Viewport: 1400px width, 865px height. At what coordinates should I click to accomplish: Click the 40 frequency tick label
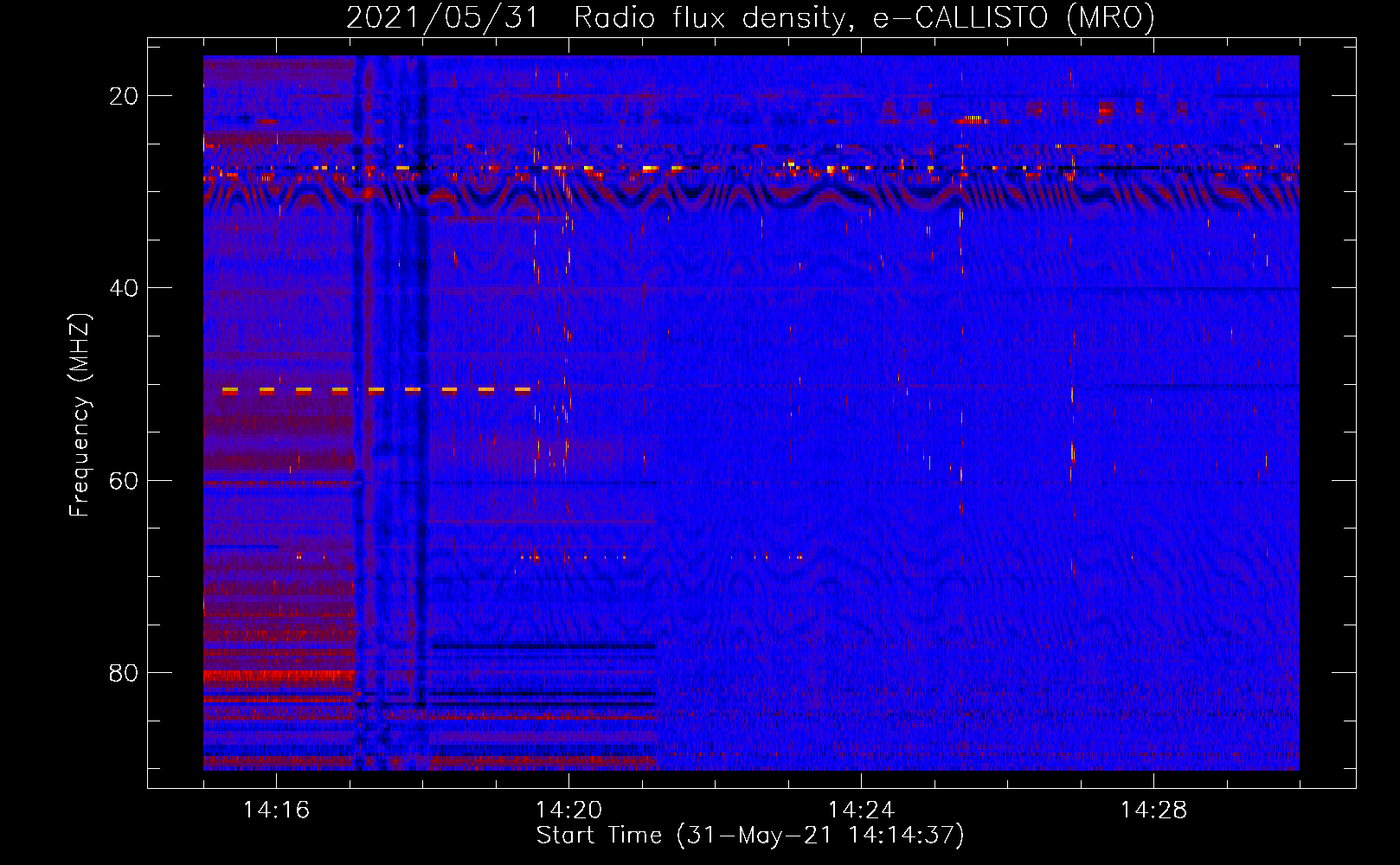tap(125, 288)
